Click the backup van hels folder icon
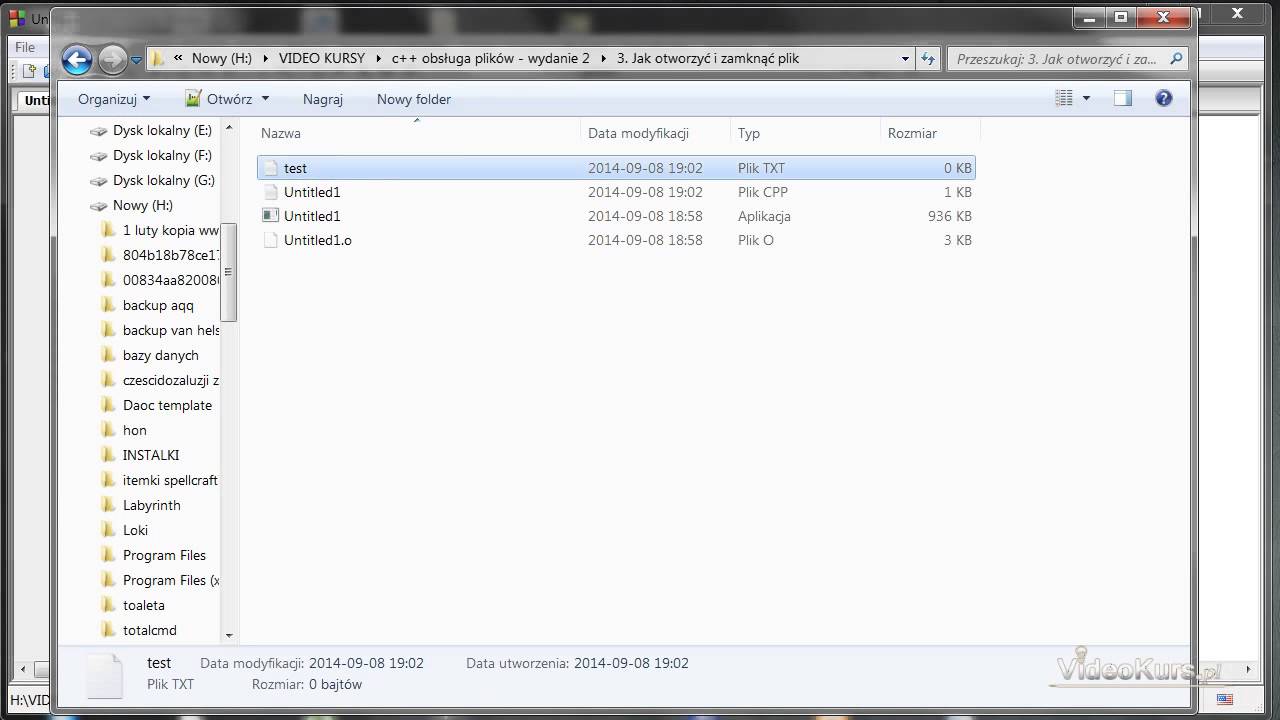Viewport: 1280px width, 720px height. (x=108, y=330)
